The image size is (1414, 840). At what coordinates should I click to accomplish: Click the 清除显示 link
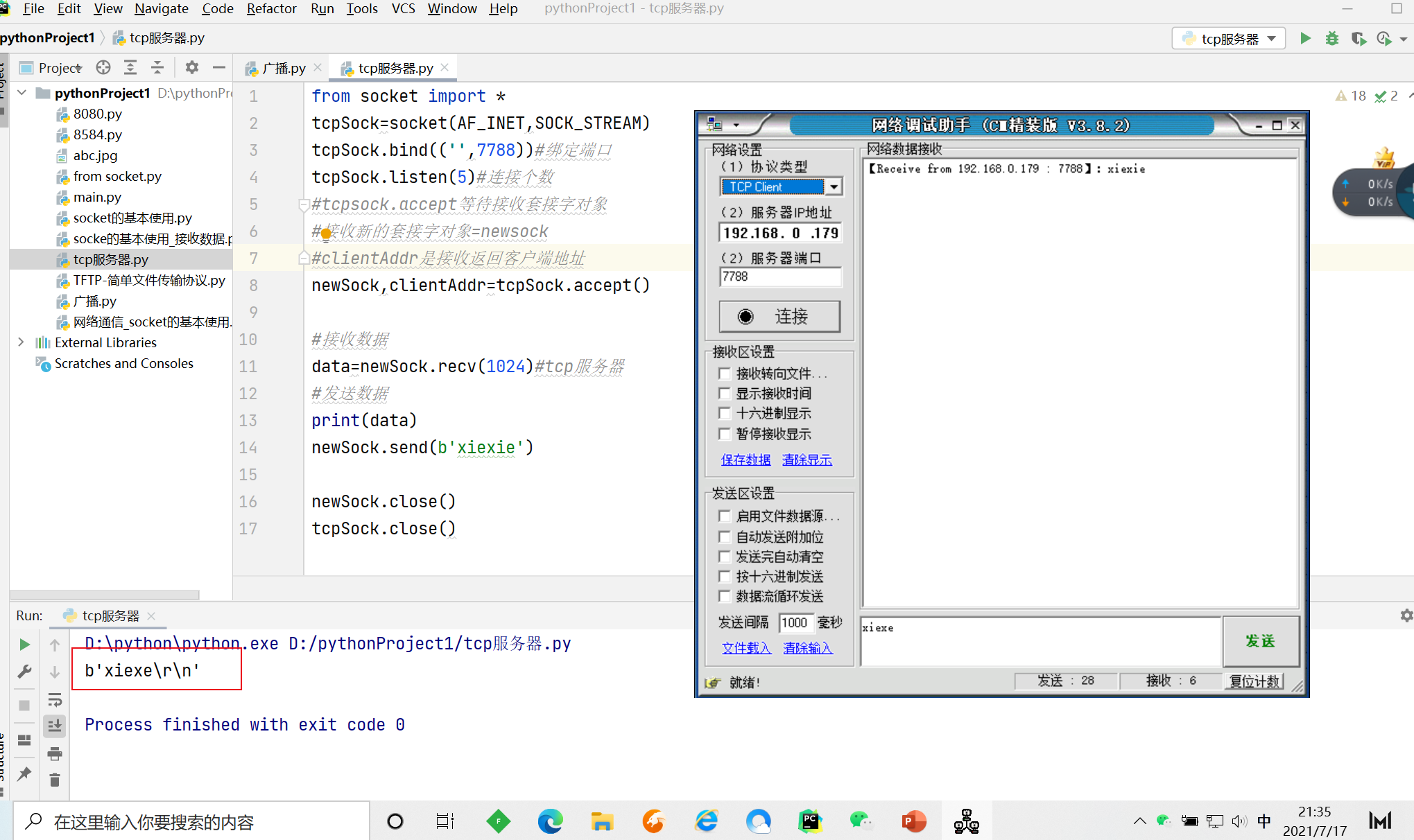pyautogui.click(x=807, y=460)
